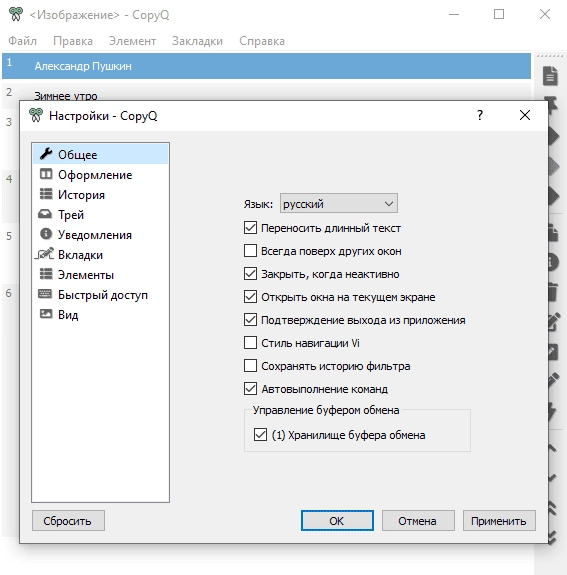Viewport: 567px width, 575px height.
Task: Enable Стиль навигации Vi checkbox
Action: coord(250,343)
